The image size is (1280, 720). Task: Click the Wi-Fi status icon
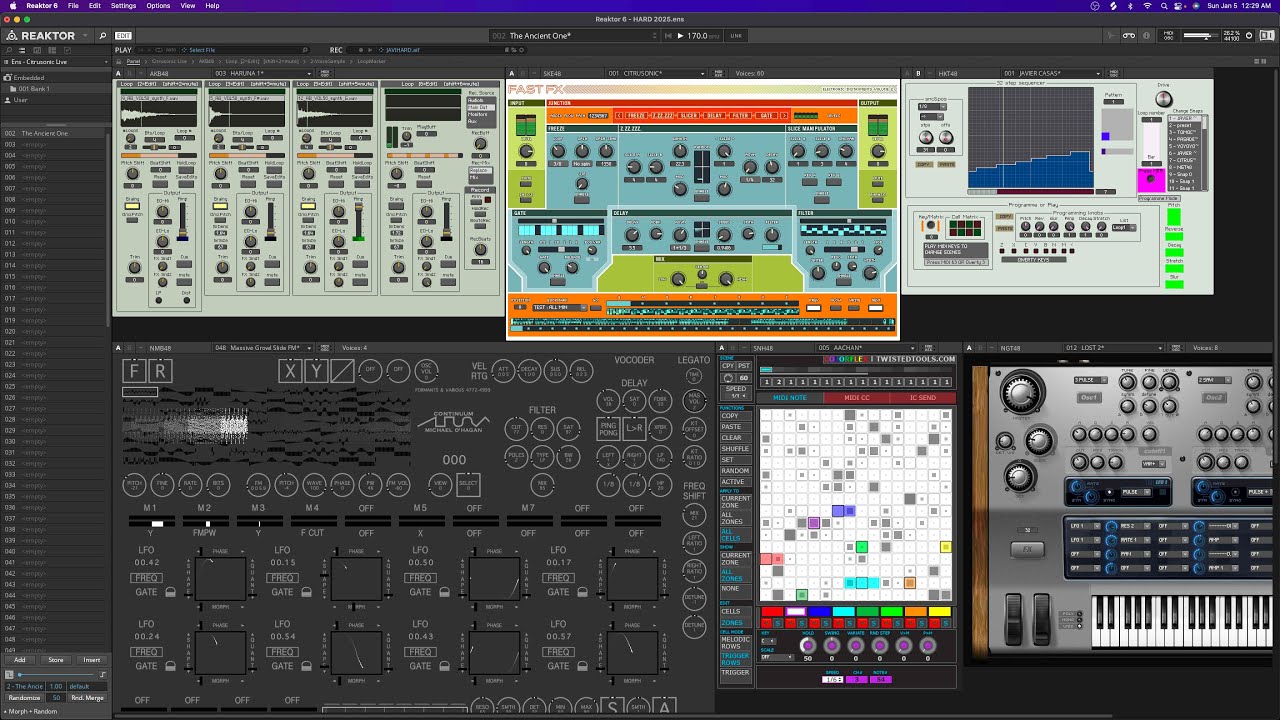click(x=1147, y=6)
